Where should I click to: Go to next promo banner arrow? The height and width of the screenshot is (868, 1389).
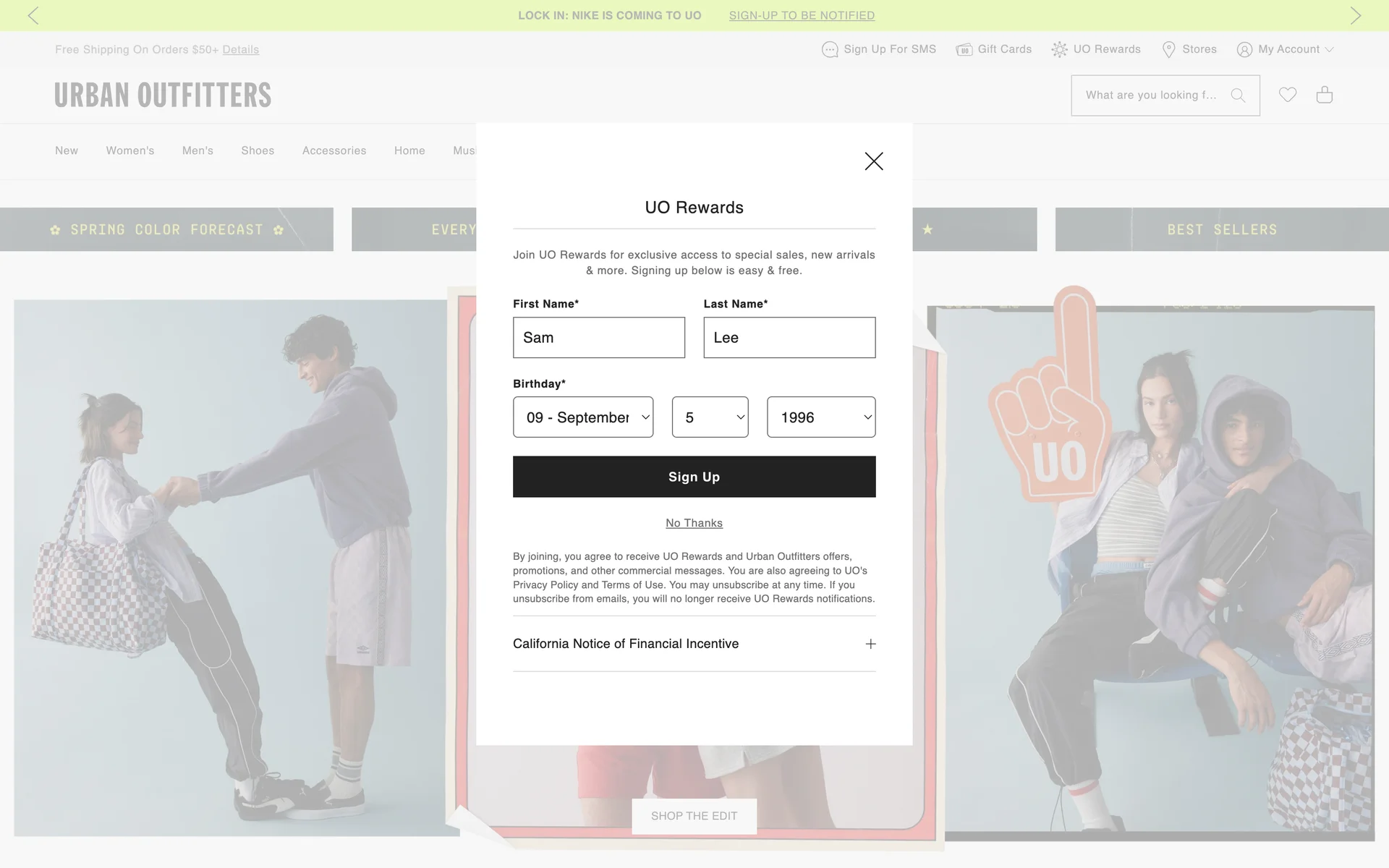click(x=1355, y=15)
